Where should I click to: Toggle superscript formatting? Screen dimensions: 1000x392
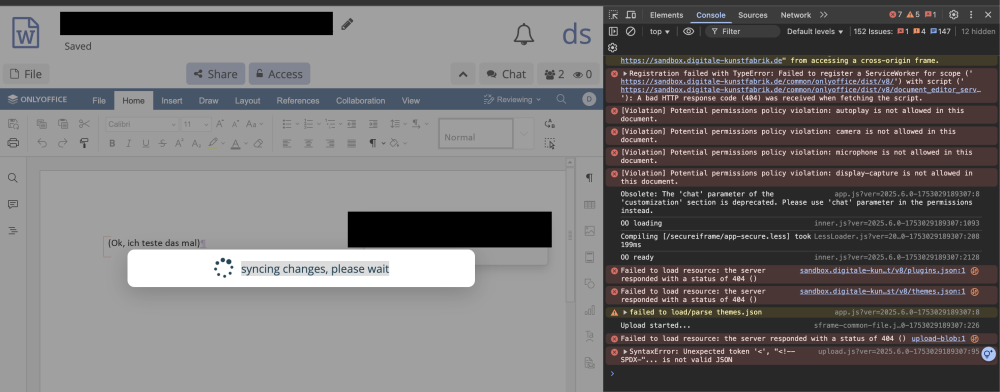[x=179, y=143]
